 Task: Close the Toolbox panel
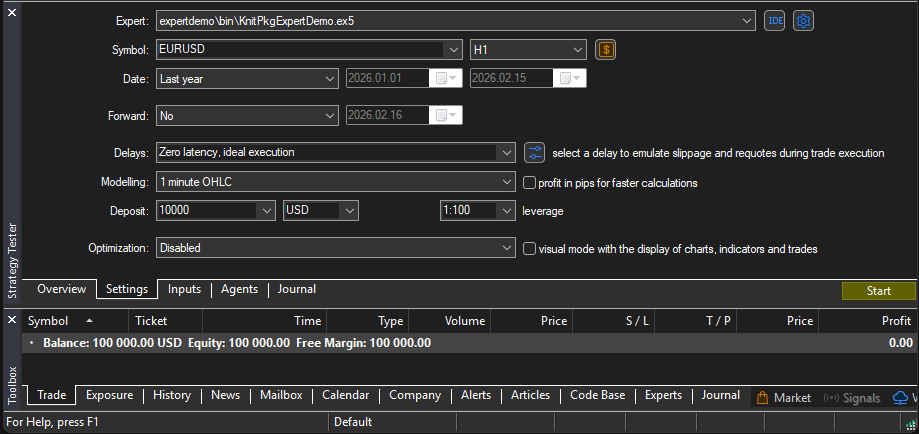pos(12,320)
